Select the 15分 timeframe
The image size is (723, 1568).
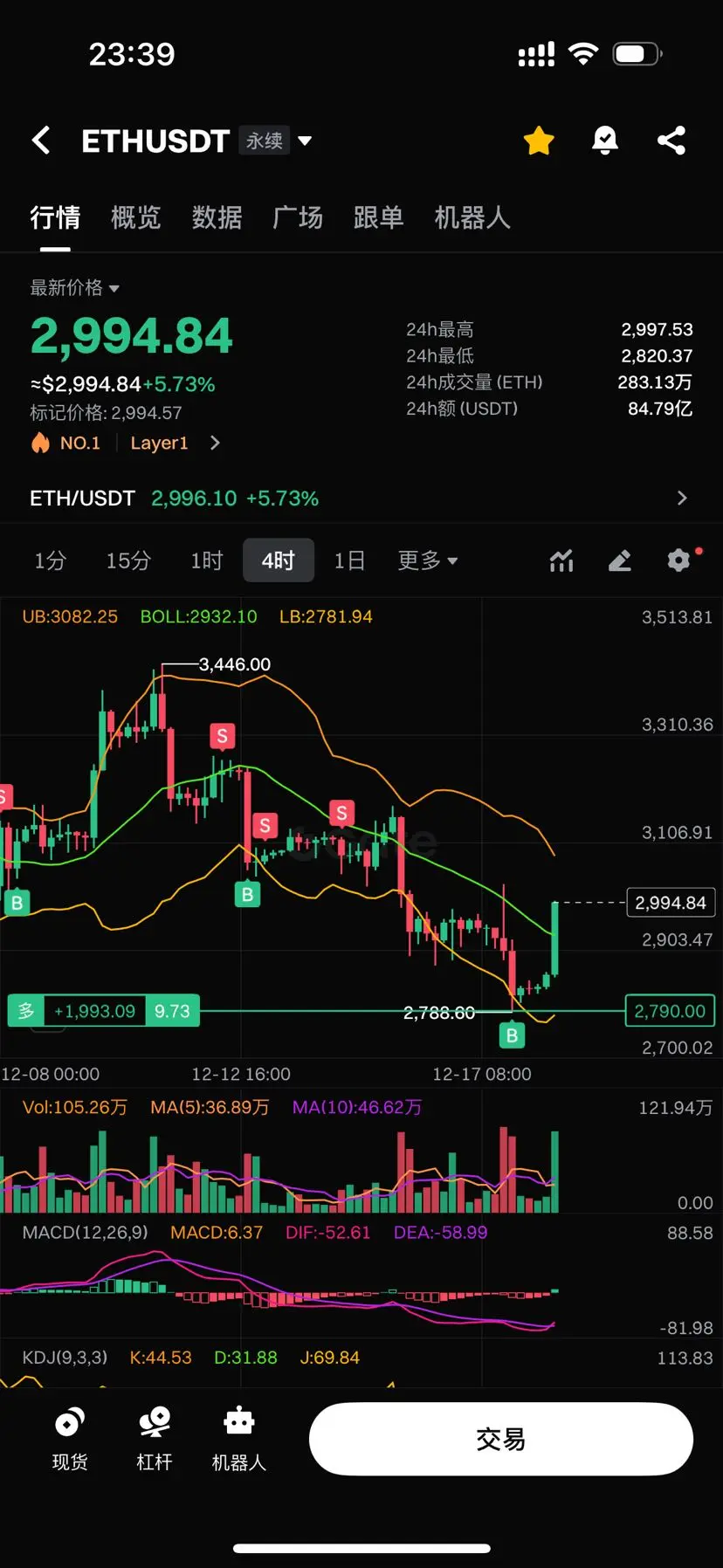[128, 560]
